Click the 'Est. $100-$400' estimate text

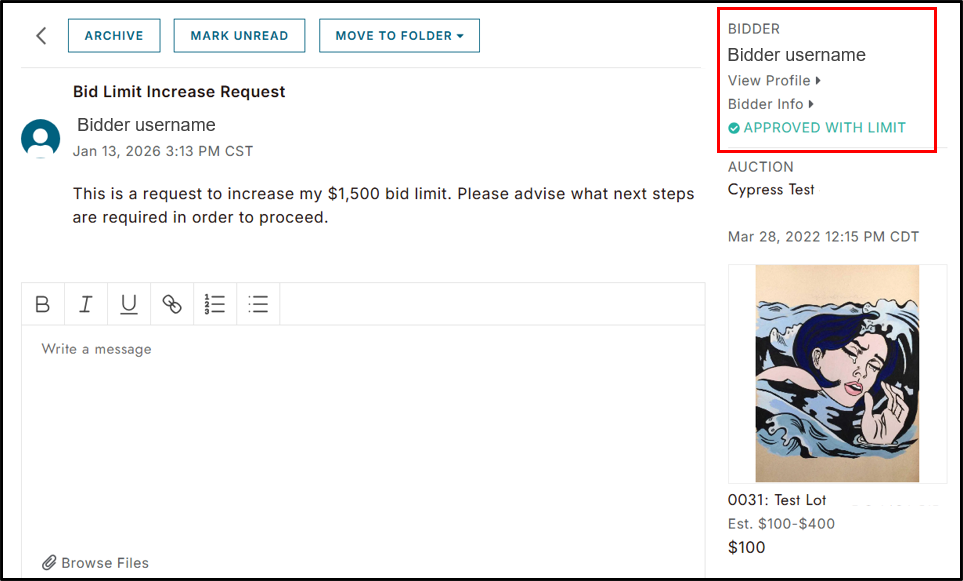(781, 524)
